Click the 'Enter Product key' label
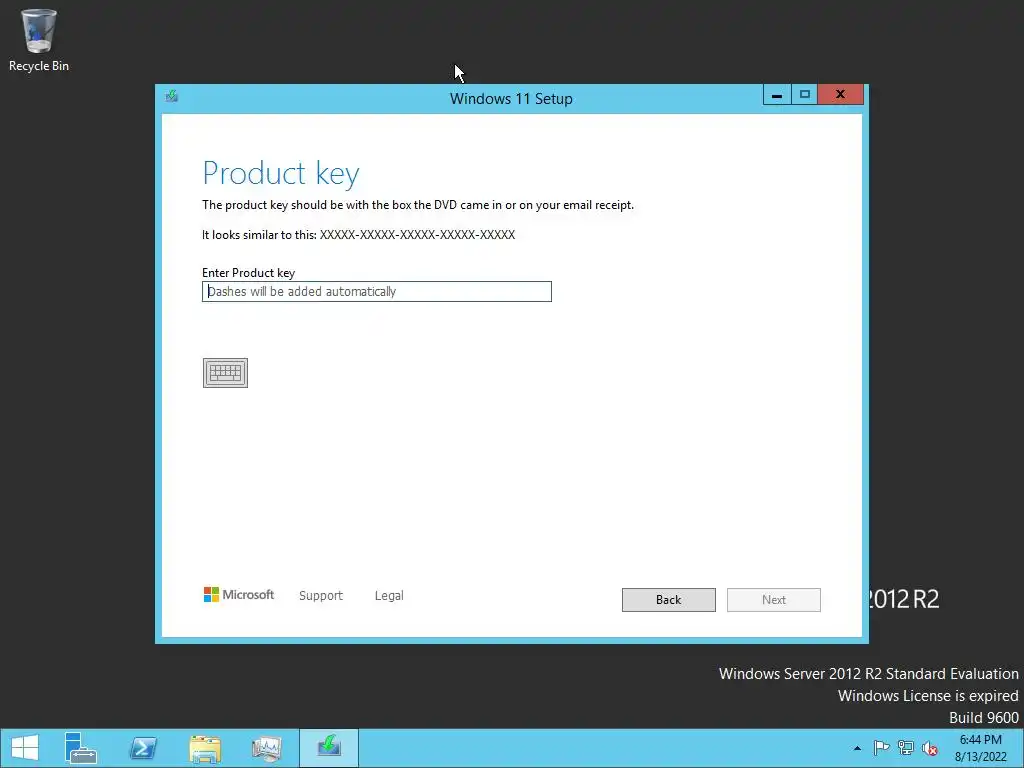 click(248, 273)
